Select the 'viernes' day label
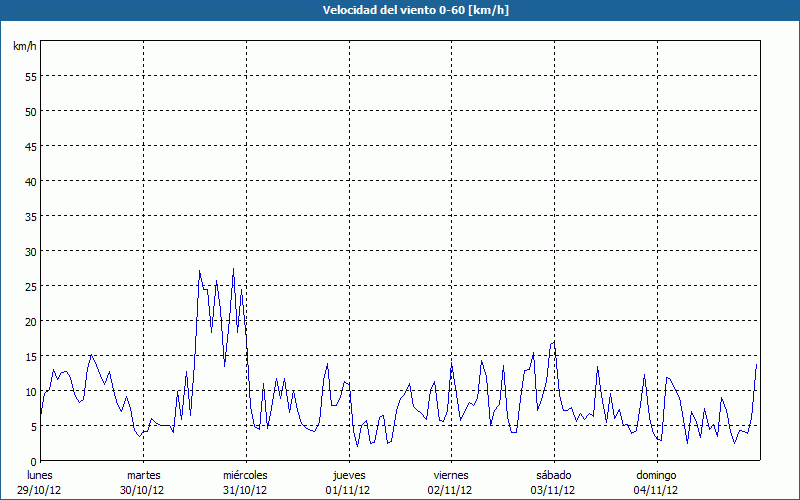800x500 pixels. pyautogui.click(x=451, y=475)
